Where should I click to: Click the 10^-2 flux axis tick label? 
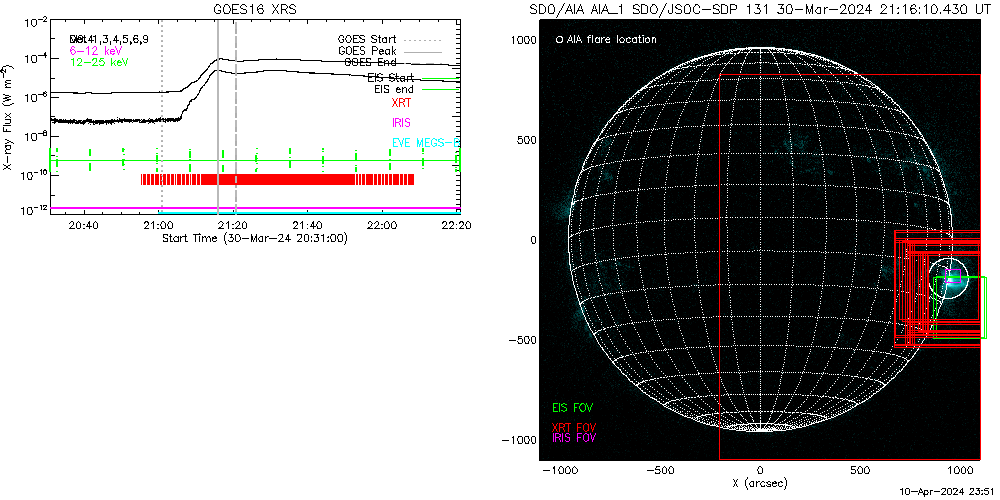click(38, 22)
